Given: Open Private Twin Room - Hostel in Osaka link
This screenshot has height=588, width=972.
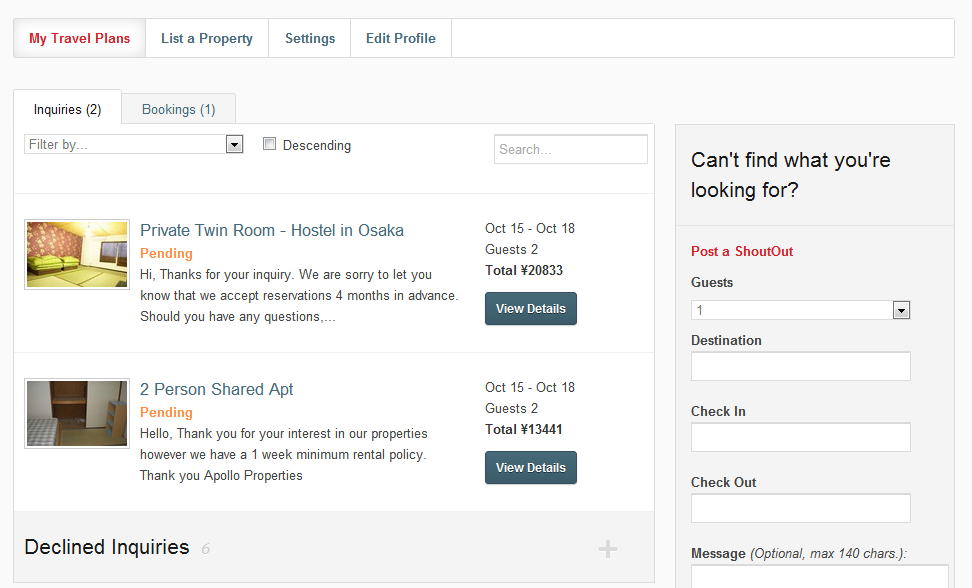Looking at the screenshot, I should coord(272,230).
